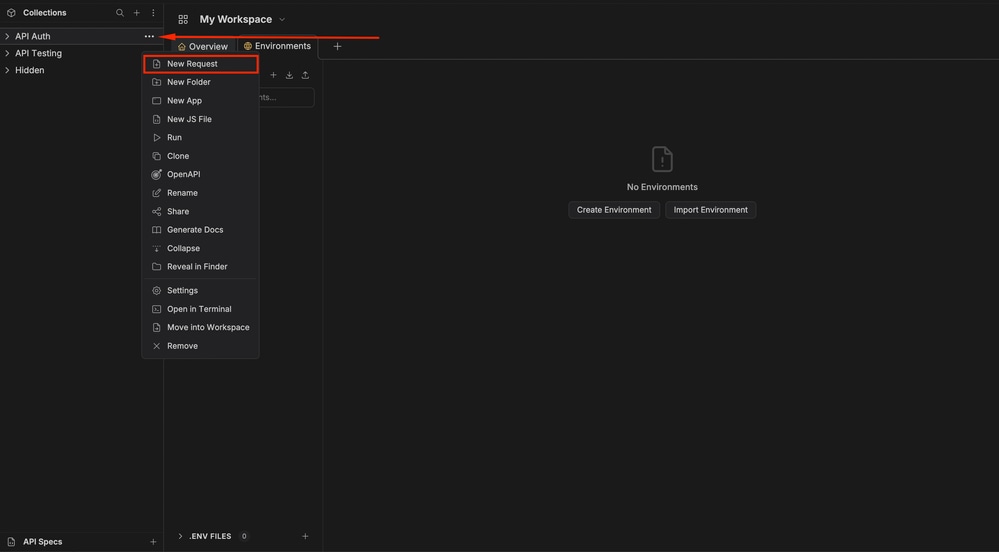The height and width of the screenshot is (552, 999).
Task: Open the Collections header vertical dots menu
Action: (153, 13)
